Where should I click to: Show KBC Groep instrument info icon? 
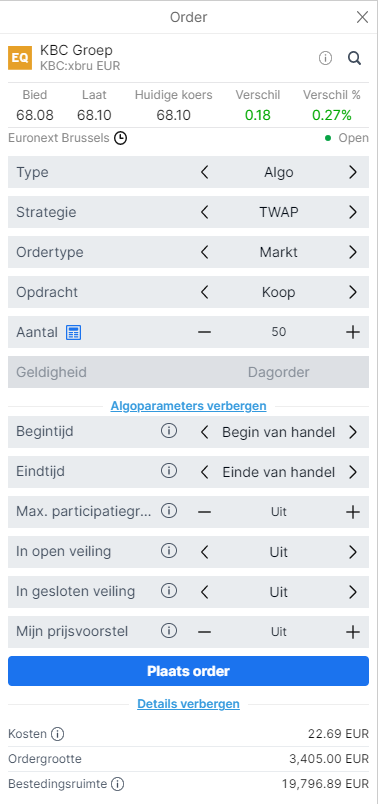click(x=325, y=58)
